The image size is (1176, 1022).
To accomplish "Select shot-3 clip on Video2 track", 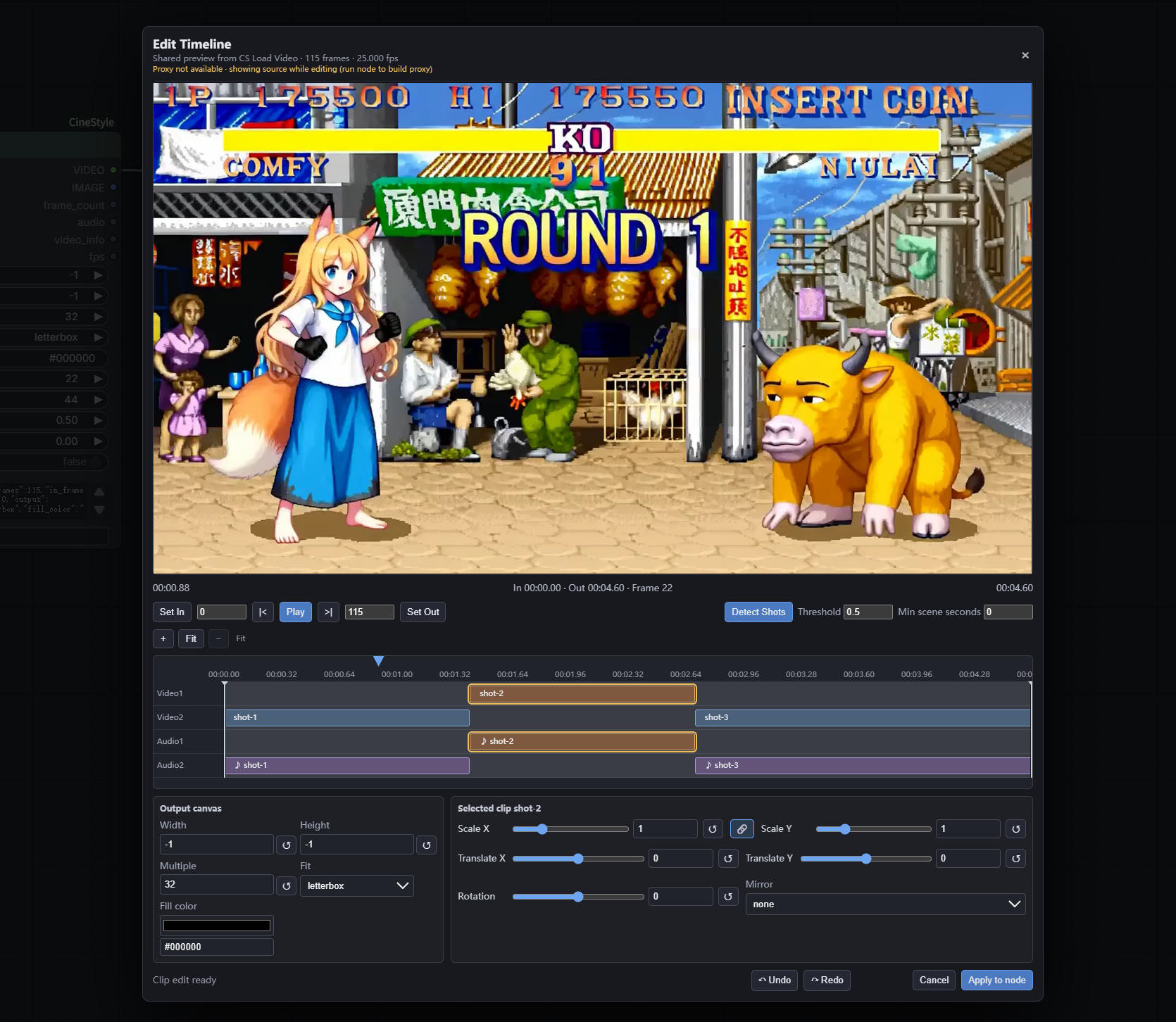I will pos(863,718).
